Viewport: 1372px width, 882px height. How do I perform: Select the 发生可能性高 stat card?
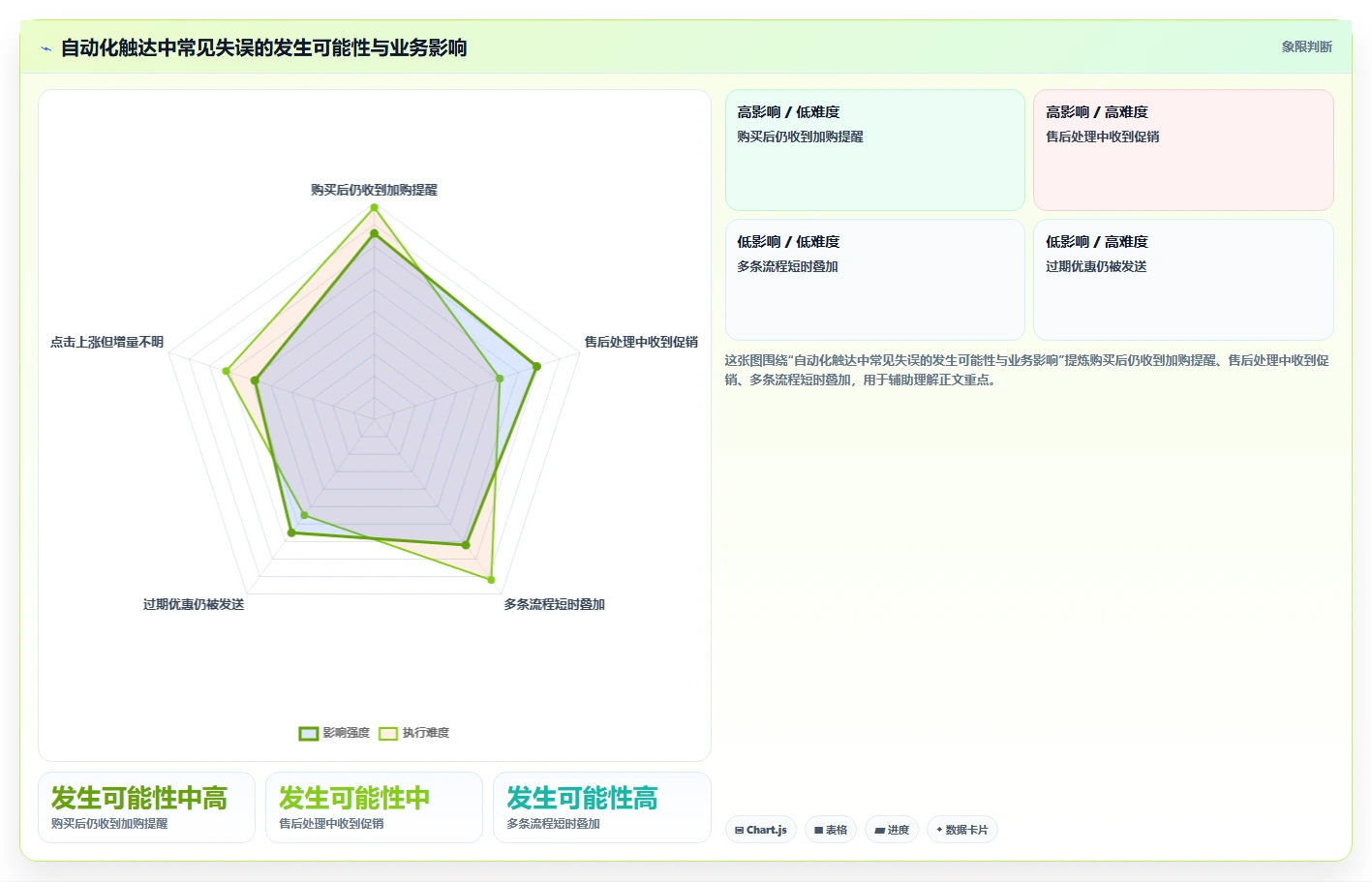(x=602, y=807)
